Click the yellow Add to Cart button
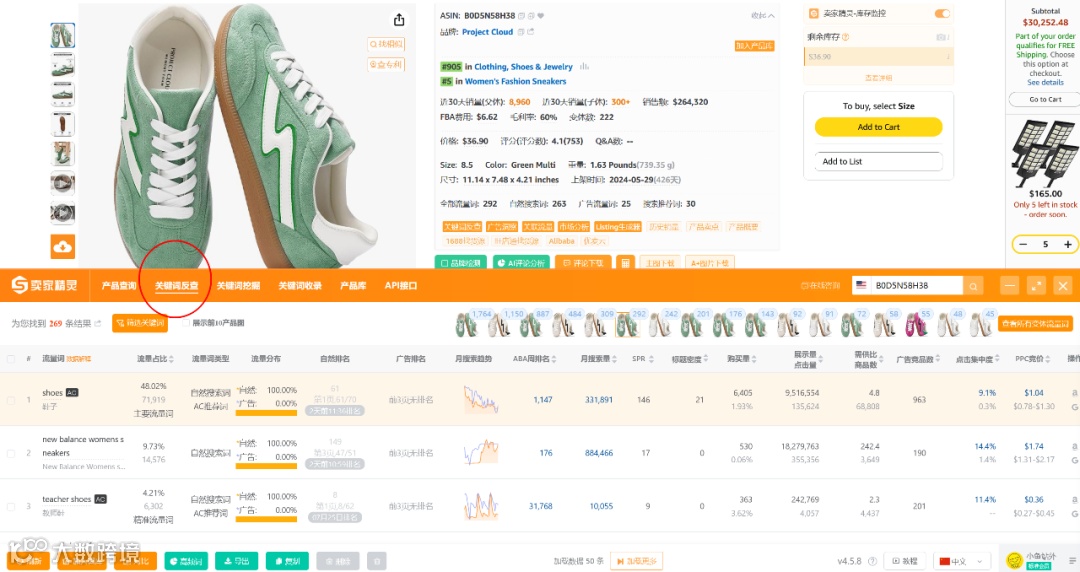1080x572 pixels. (878, 127)
